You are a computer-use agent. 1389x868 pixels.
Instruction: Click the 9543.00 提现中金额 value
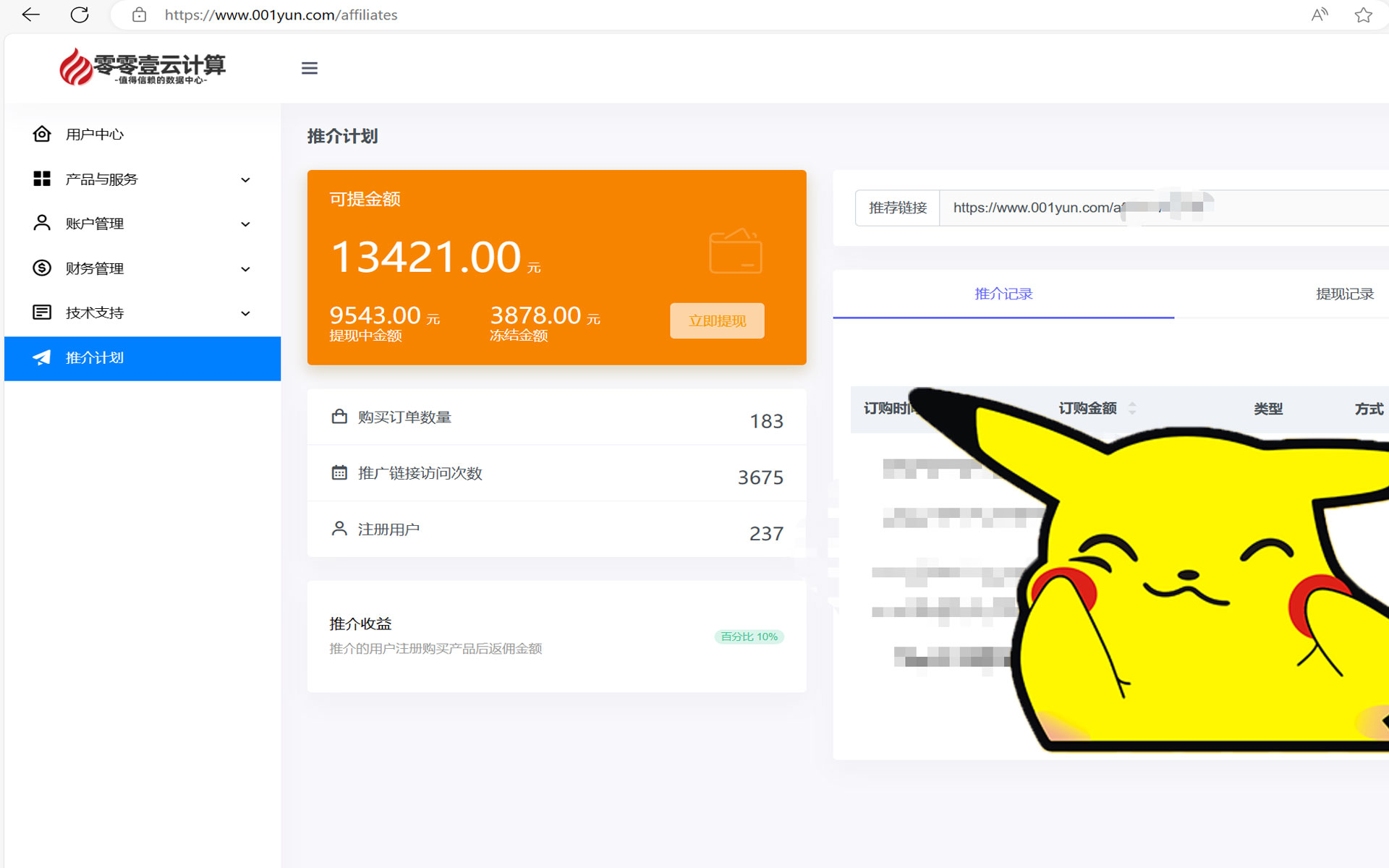(x=375, y=315)
